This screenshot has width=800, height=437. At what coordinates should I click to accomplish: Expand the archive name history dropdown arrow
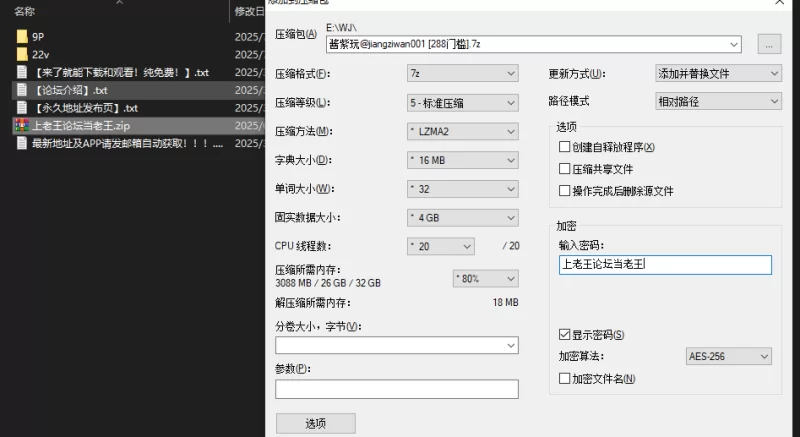point(734,44)
